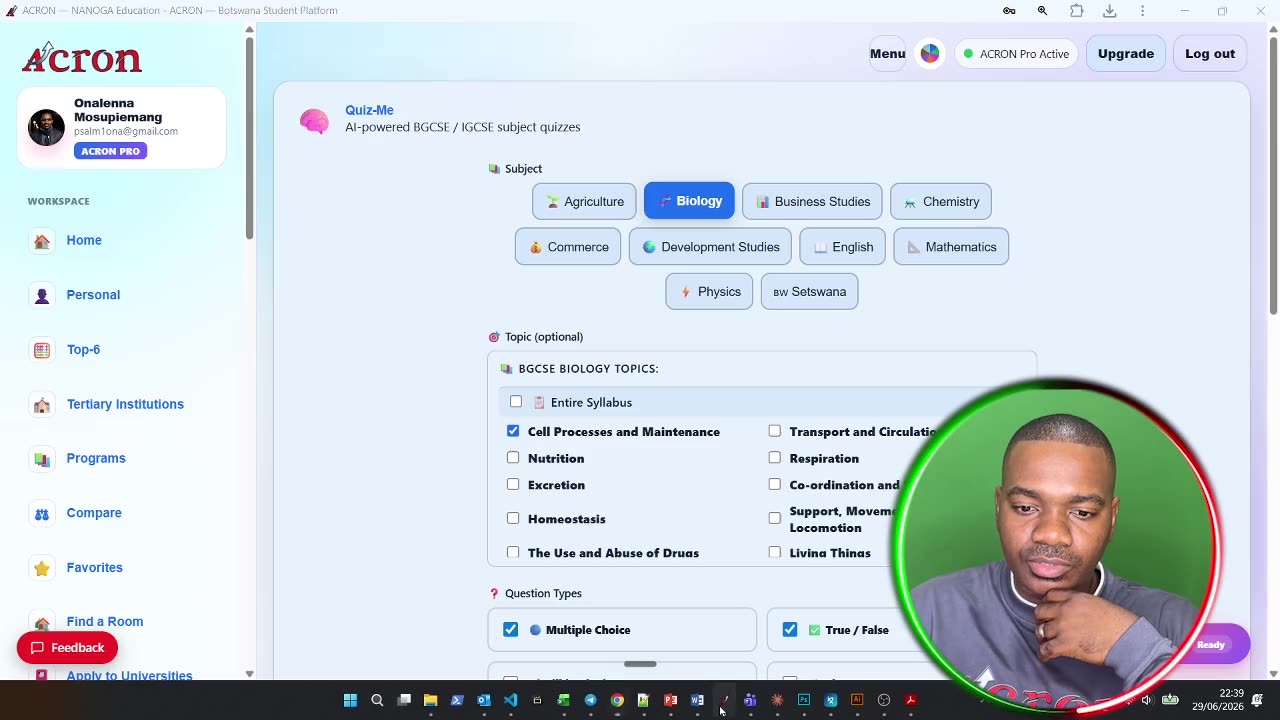1280x720 pixels.
Task: Click the Tertiary Institutions sidebar icon
Action: click(x=42, y=404)
